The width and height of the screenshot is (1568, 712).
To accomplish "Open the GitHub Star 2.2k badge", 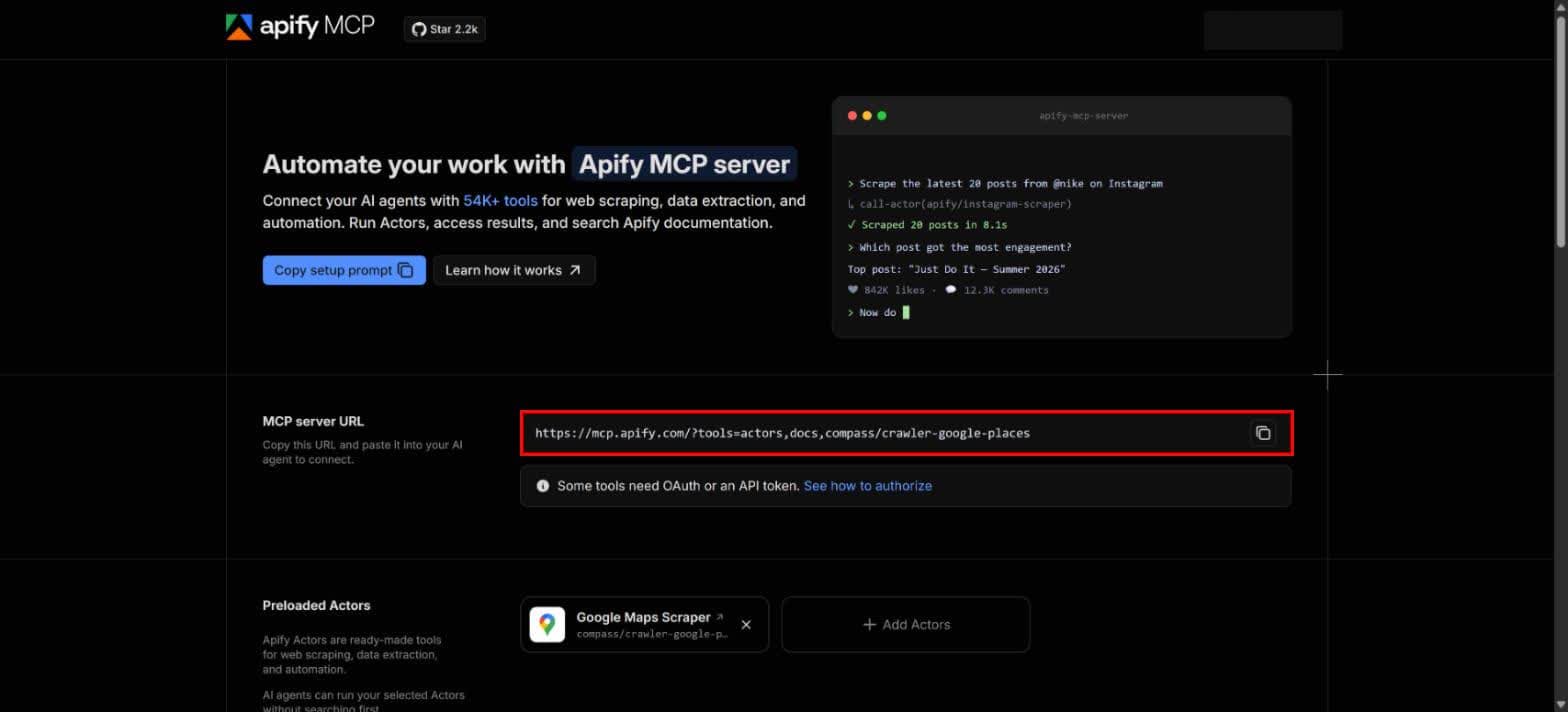I will coord(445,29).
